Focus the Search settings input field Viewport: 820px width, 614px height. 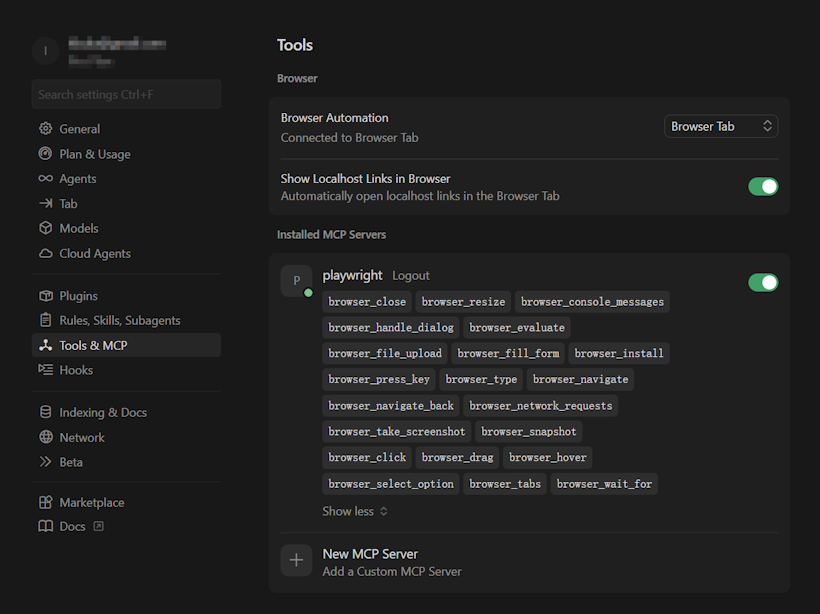pyautogui.click(x=126, y=94)
